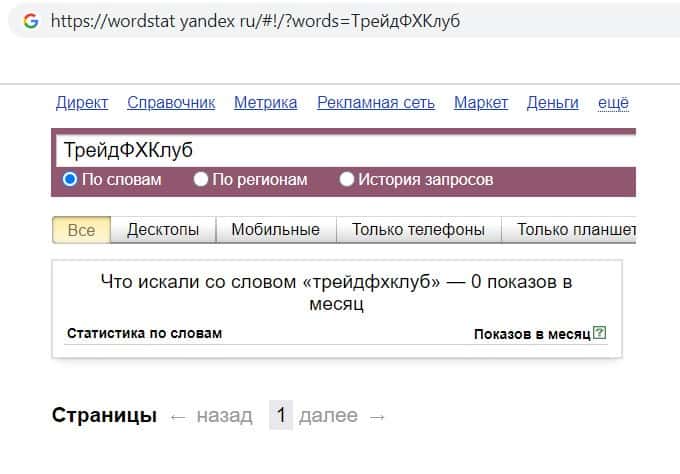The height and width of the screenshot is (474, 680).
Task: Choose the "Только телефоны" tab
Action: [x=418, y=230]
